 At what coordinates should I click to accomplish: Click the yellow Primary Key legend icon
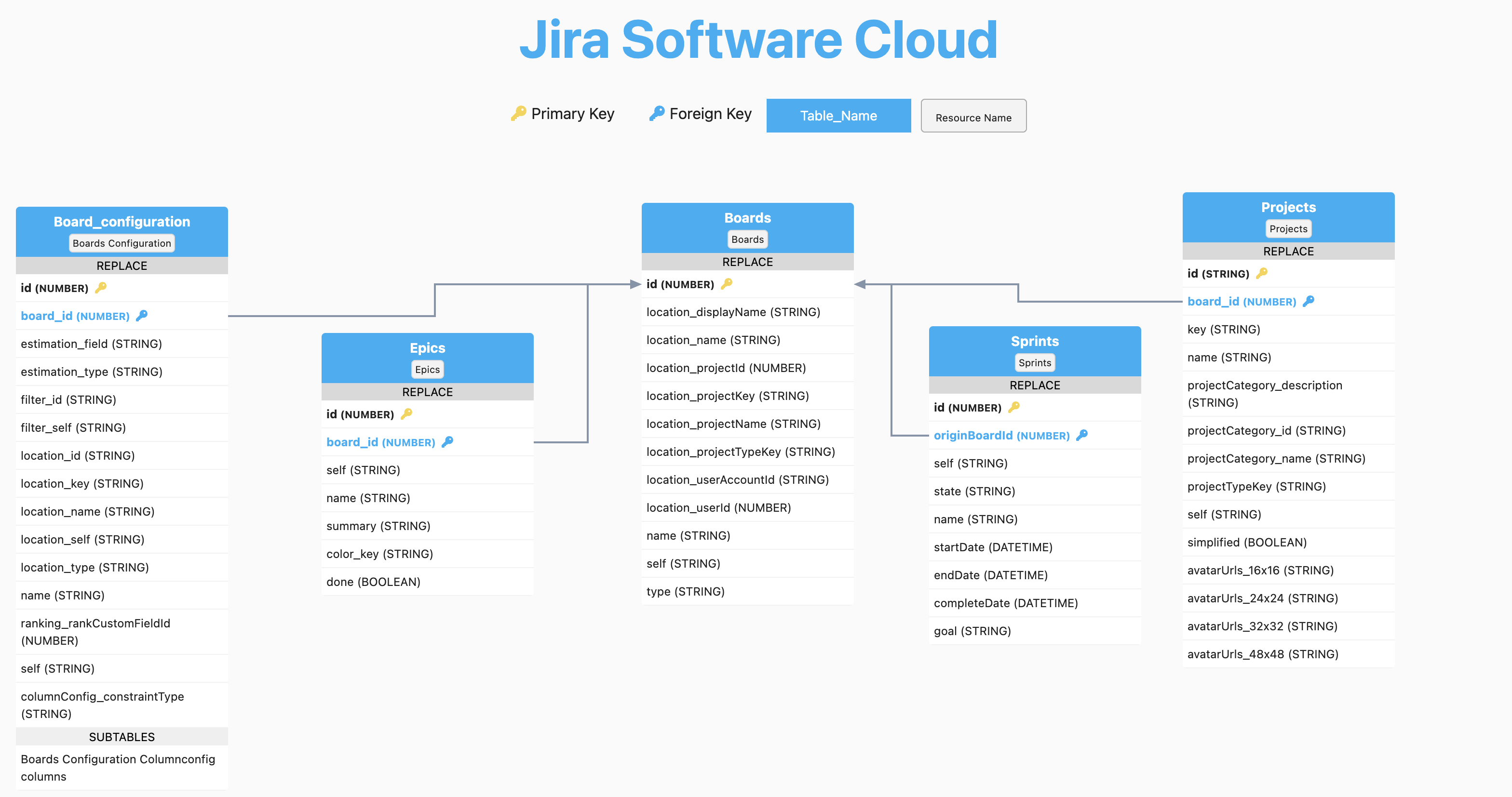click(518, 113)
